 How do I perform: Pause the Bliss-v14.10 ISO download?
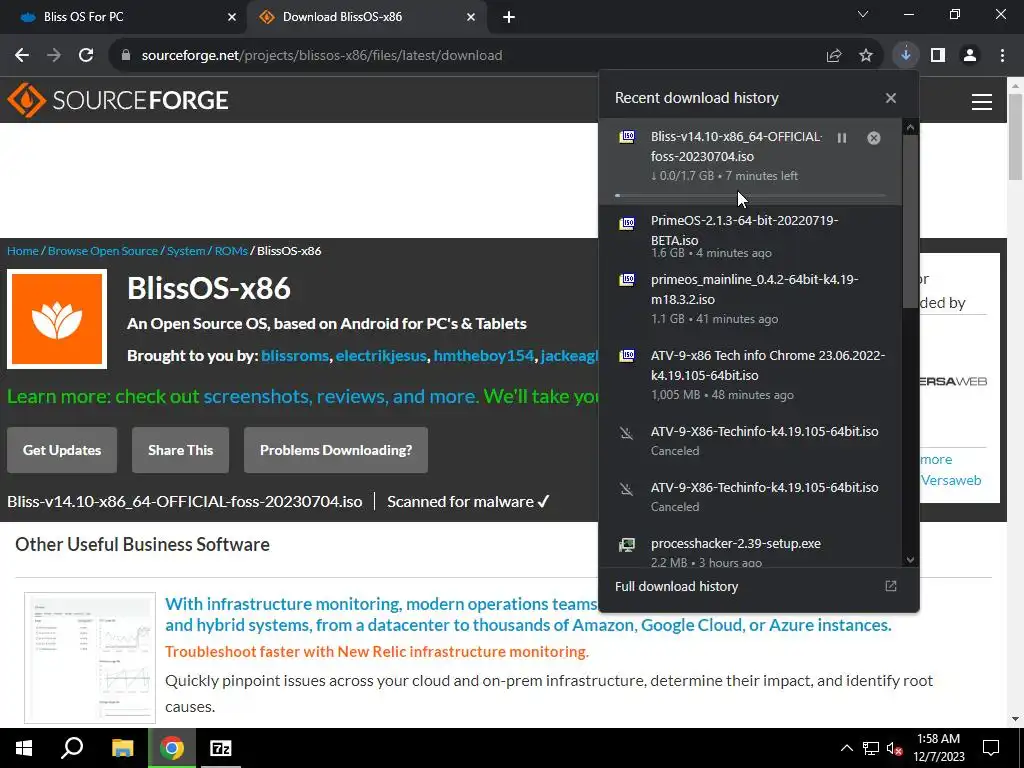pos(842,138)
